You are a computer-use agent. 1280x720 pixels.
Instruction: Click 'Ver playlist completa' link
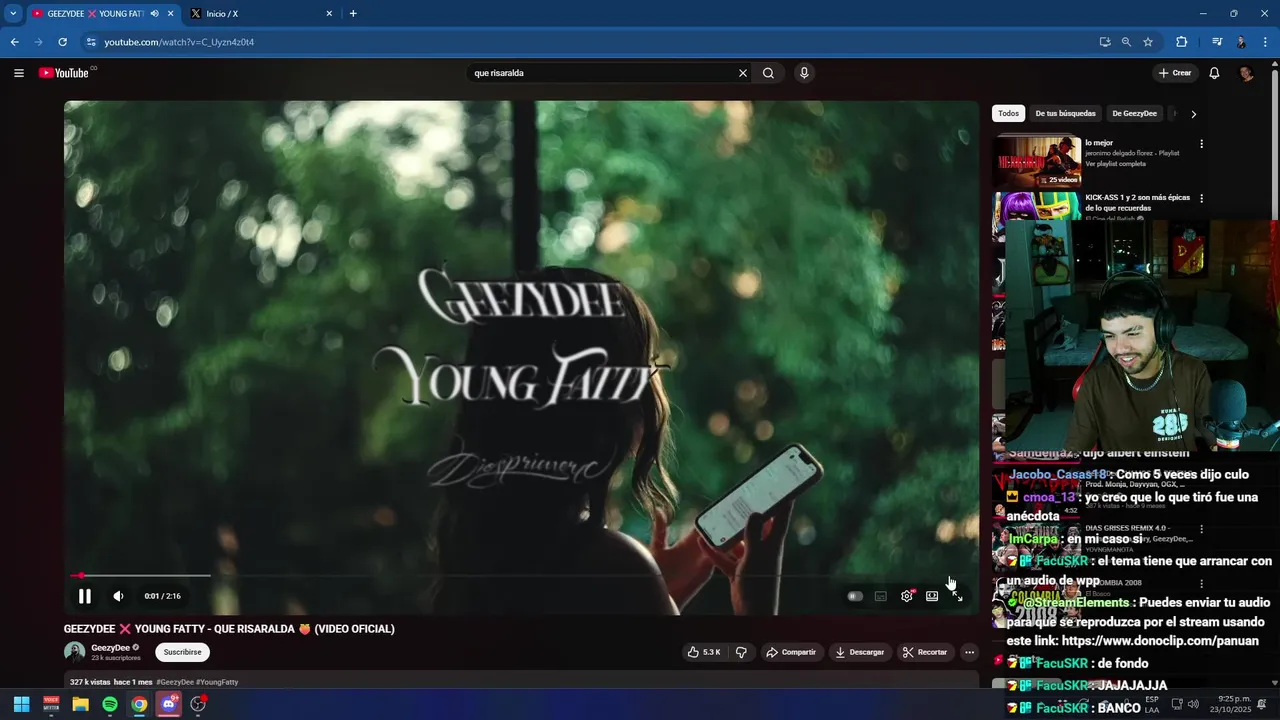[1116, 163]
